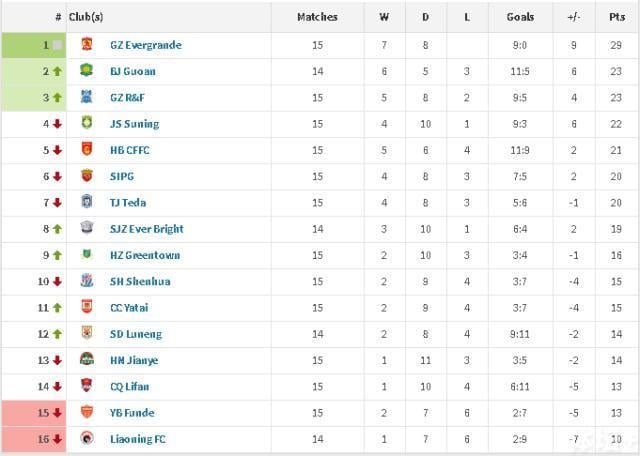640x456 pixels.
Task: Click the green up arrow beside rank 2
Action: pyautogui.click(x=57, y=71)
